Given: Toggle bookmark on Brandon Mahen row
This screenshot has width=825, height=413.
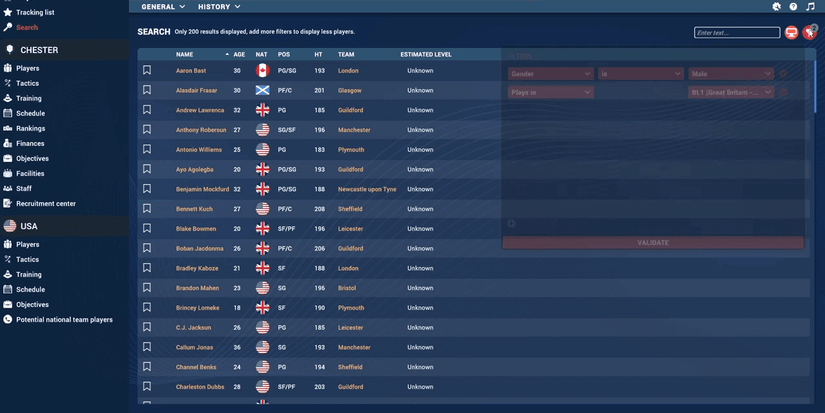Looking at the screenshot, I should (147, 287).
